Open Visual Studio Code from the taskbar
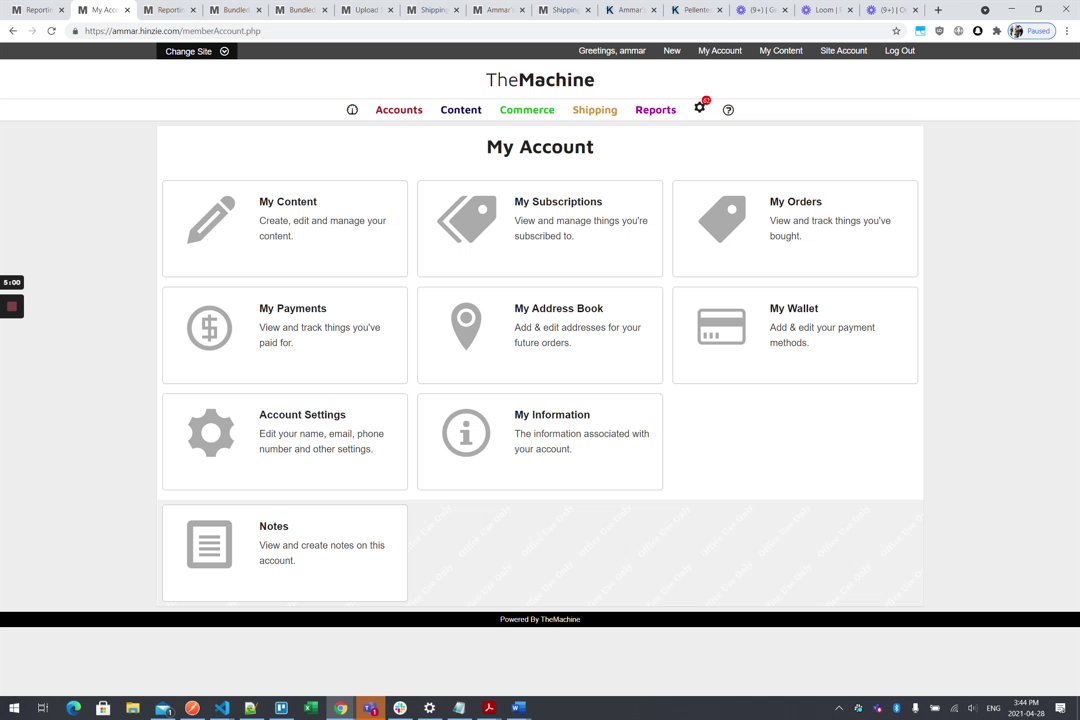 point(222,708)
